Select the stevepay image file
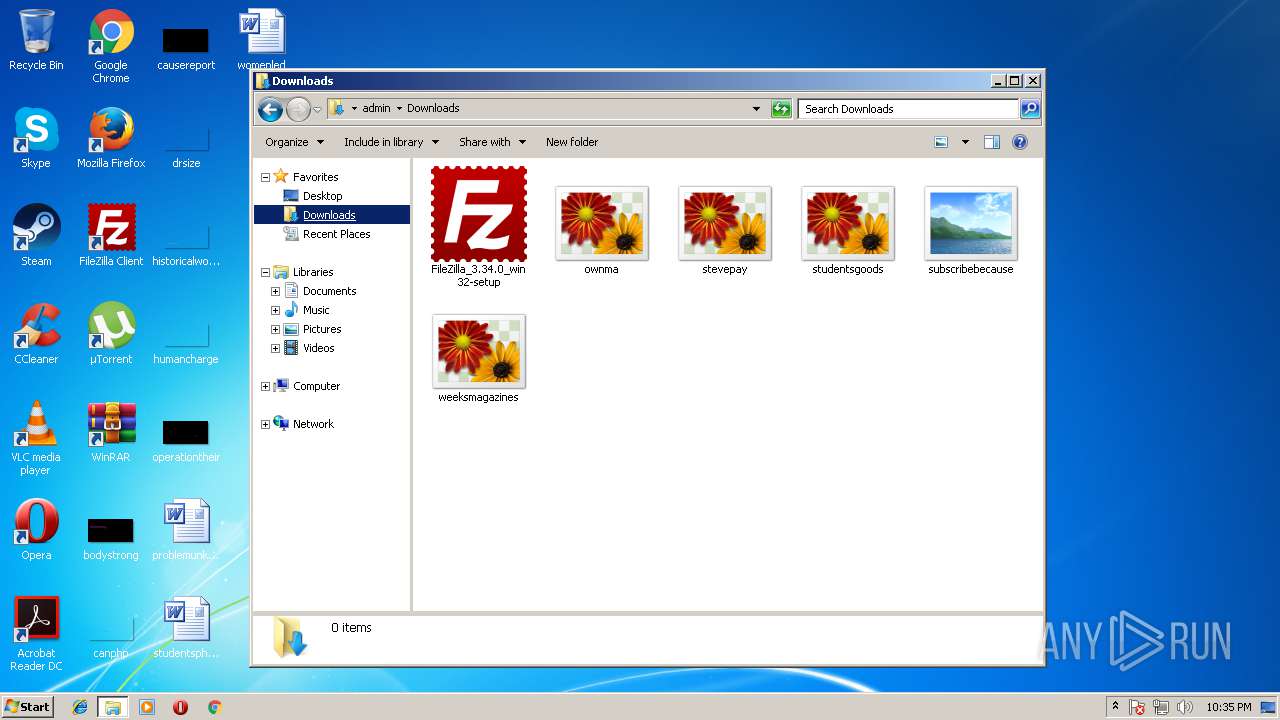Viewport: 1280px width, 720px height. [724, 230]
